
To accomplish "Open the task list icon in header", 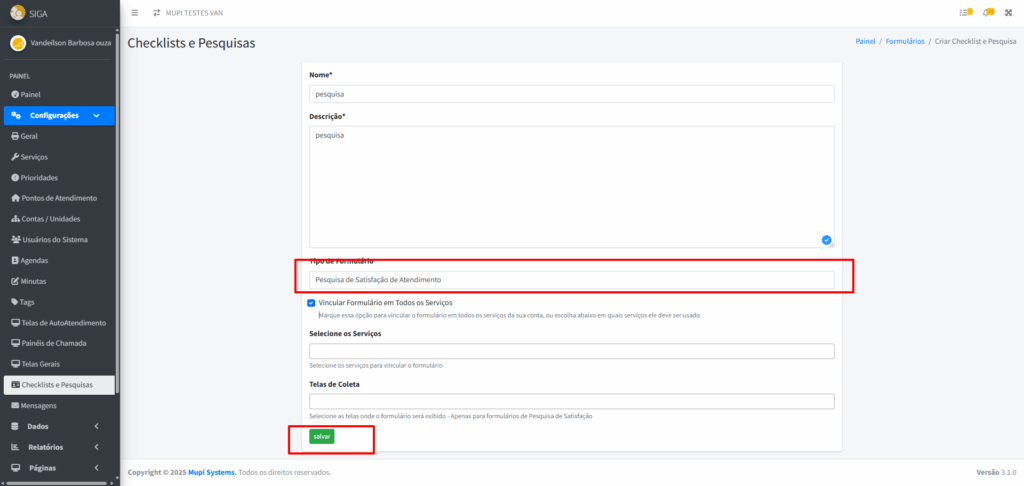I will pyautogui.click(x=964, y=12).
